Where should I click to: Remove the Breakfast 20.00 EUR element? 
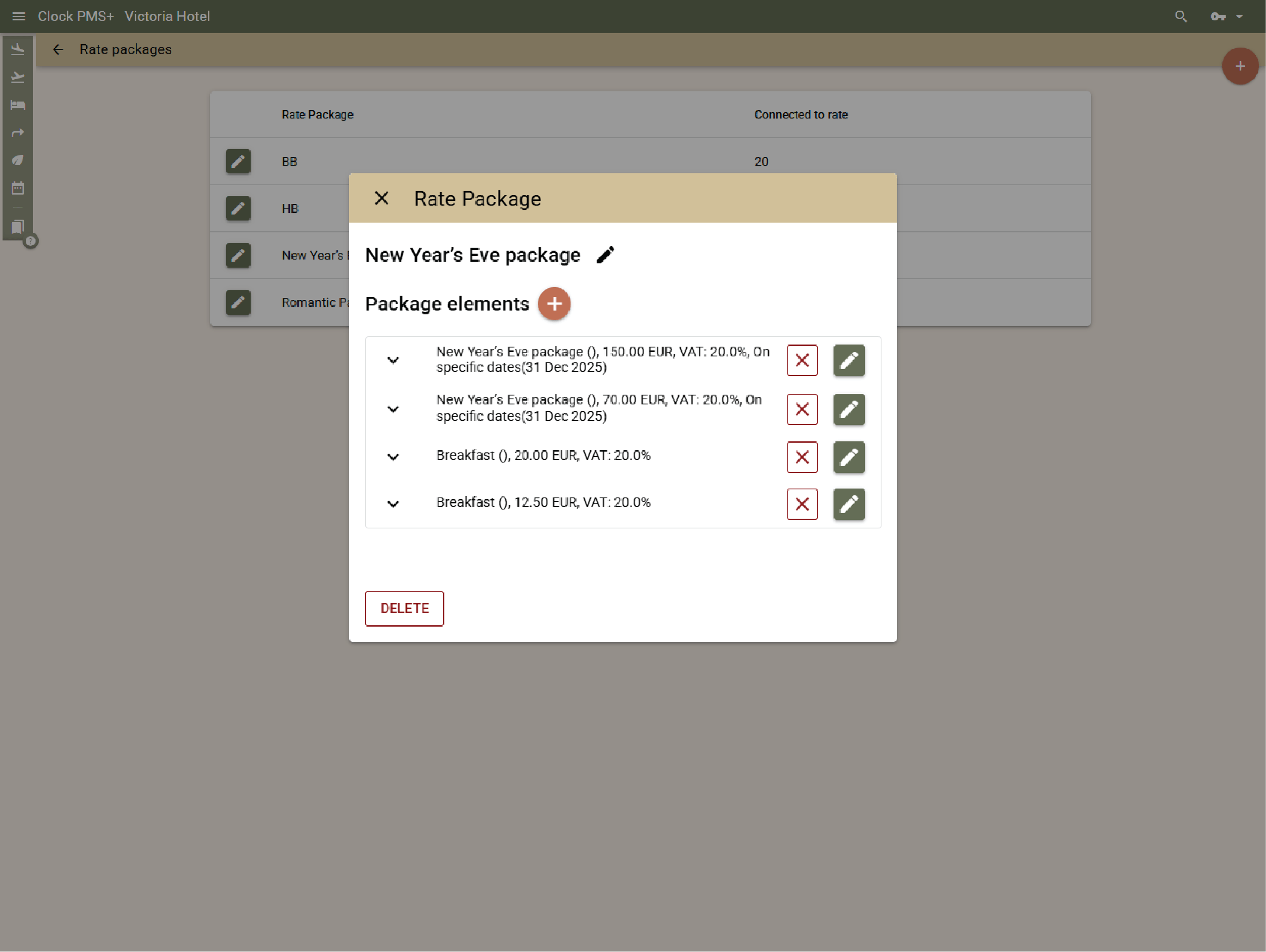[802, 457]
